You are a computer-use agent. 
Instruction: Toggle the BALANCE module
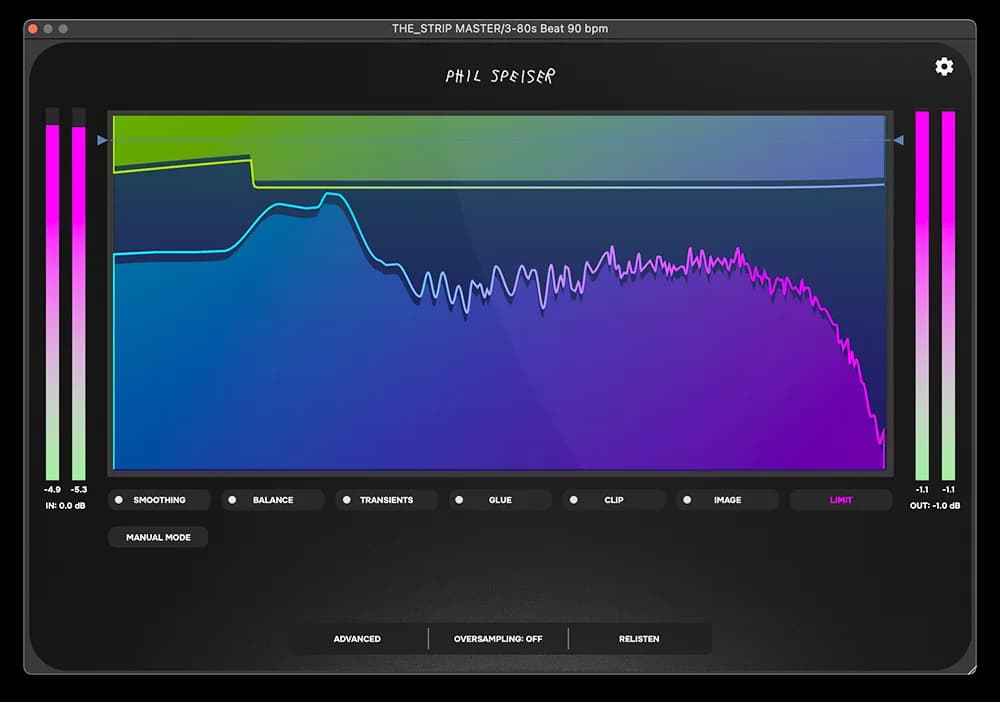[273, 500]
